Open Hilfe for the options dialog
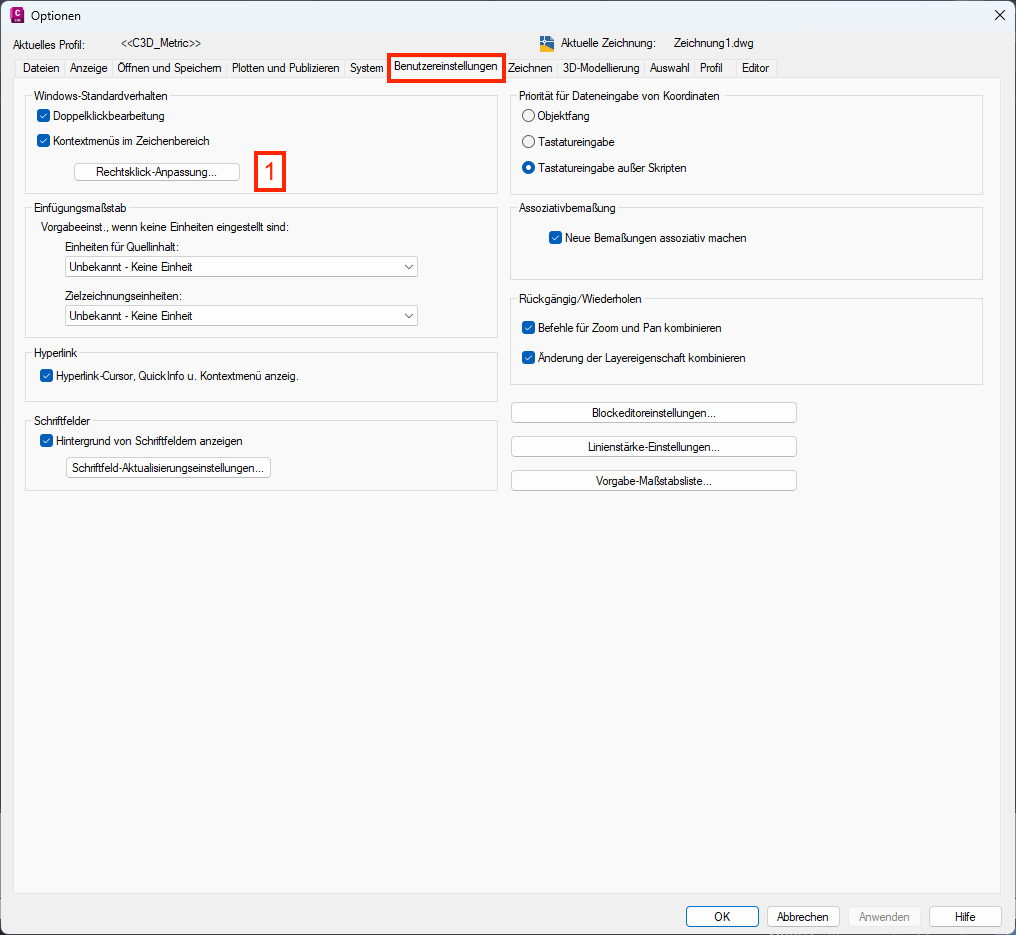The width and height of the screenshot is (1016, 935). 965,917
